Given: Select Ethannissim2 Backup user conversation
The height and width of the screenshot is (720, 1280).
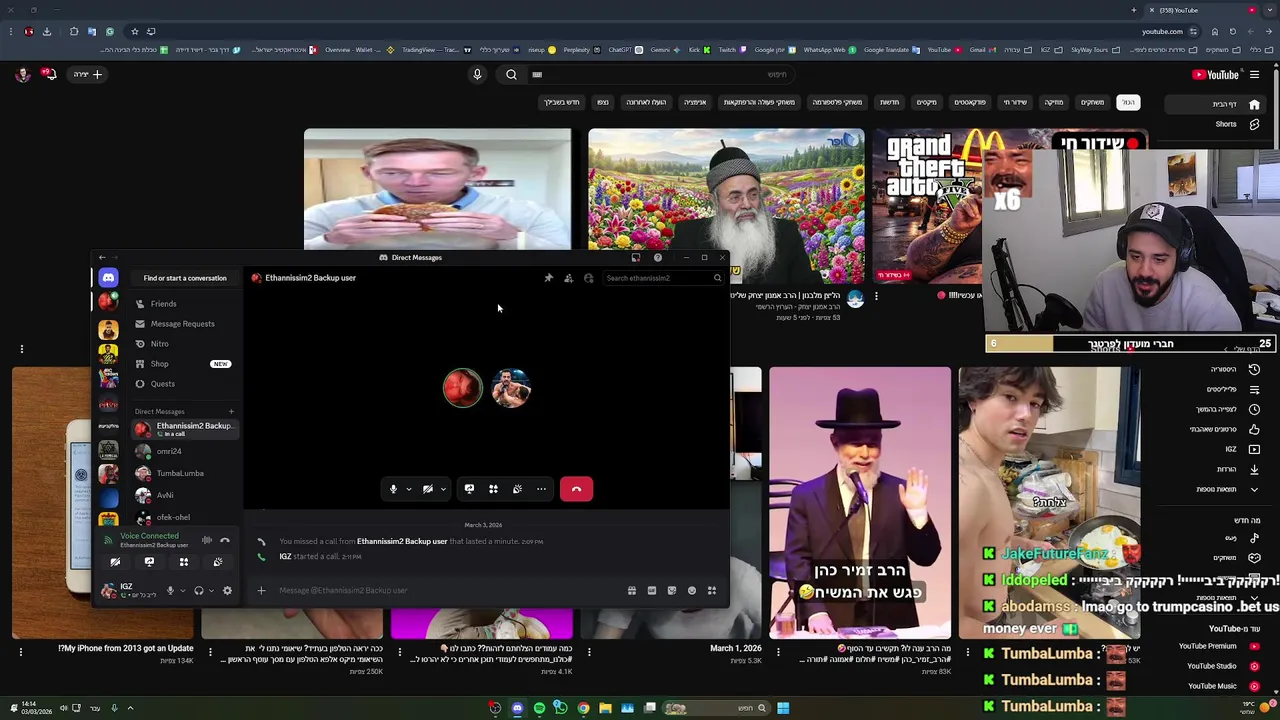Looking at the screenshot, I should click(186, 429).
